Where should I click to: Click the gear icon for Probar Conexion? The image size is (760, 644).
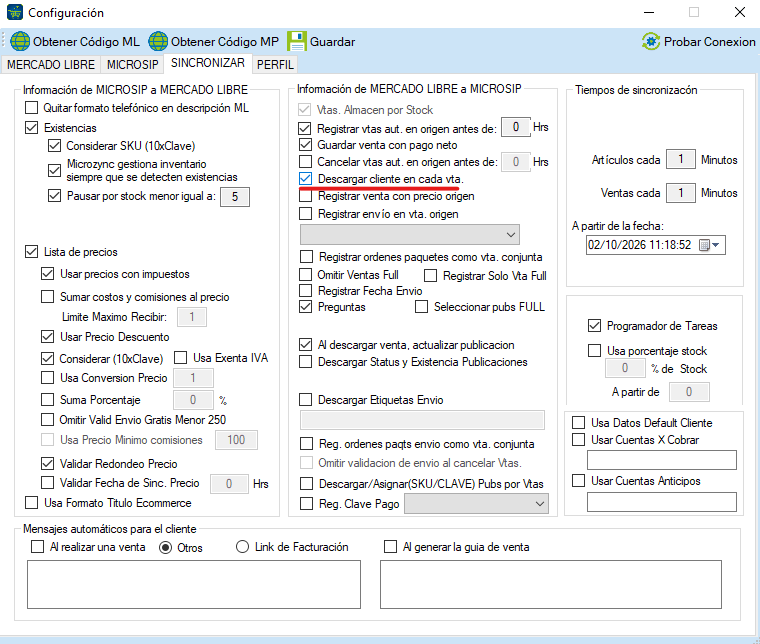pos(651,42)
